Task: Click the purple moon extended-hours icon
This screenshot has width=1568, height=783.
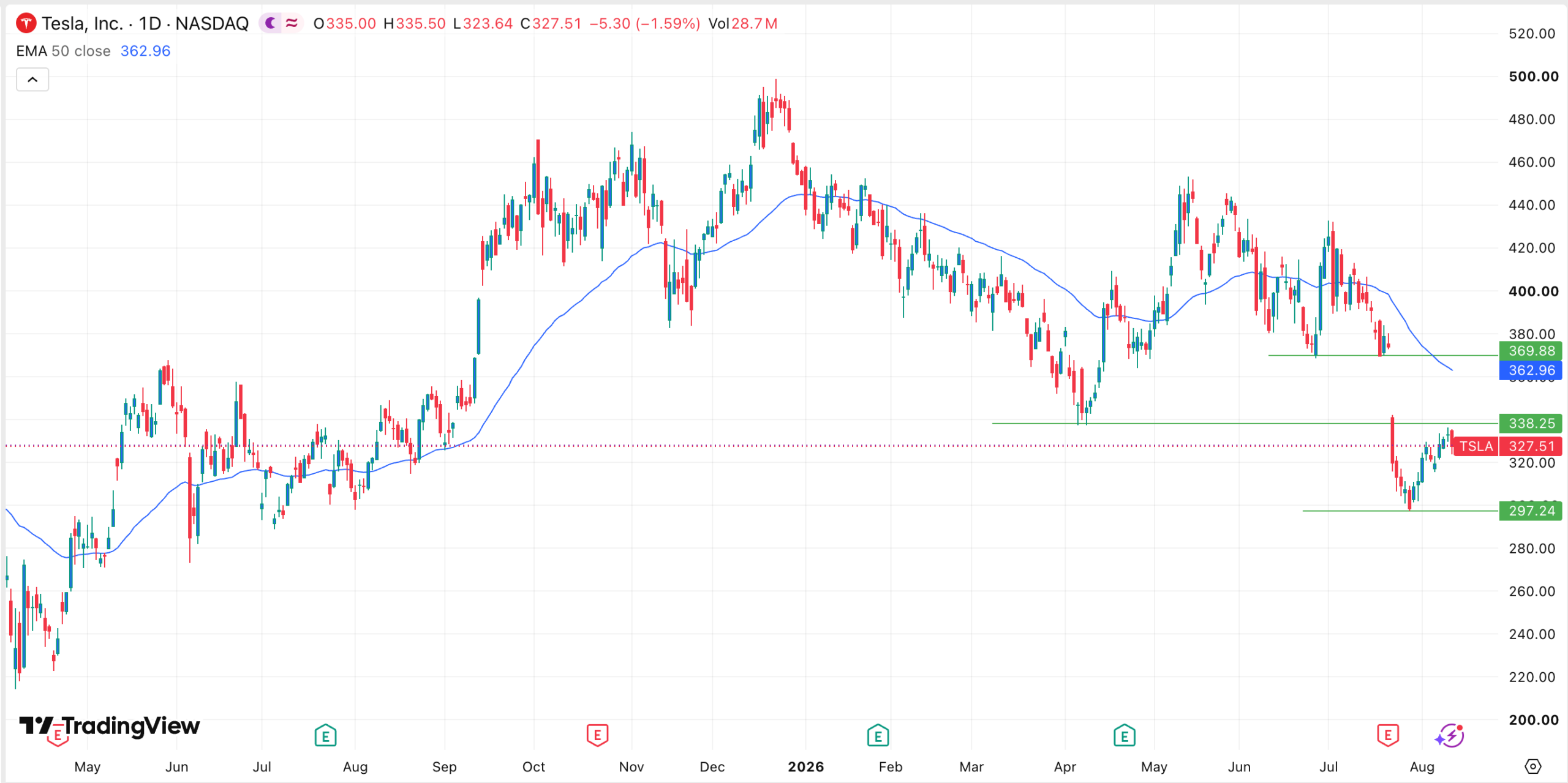Action: pyautogui.click(x=270, y=23)
